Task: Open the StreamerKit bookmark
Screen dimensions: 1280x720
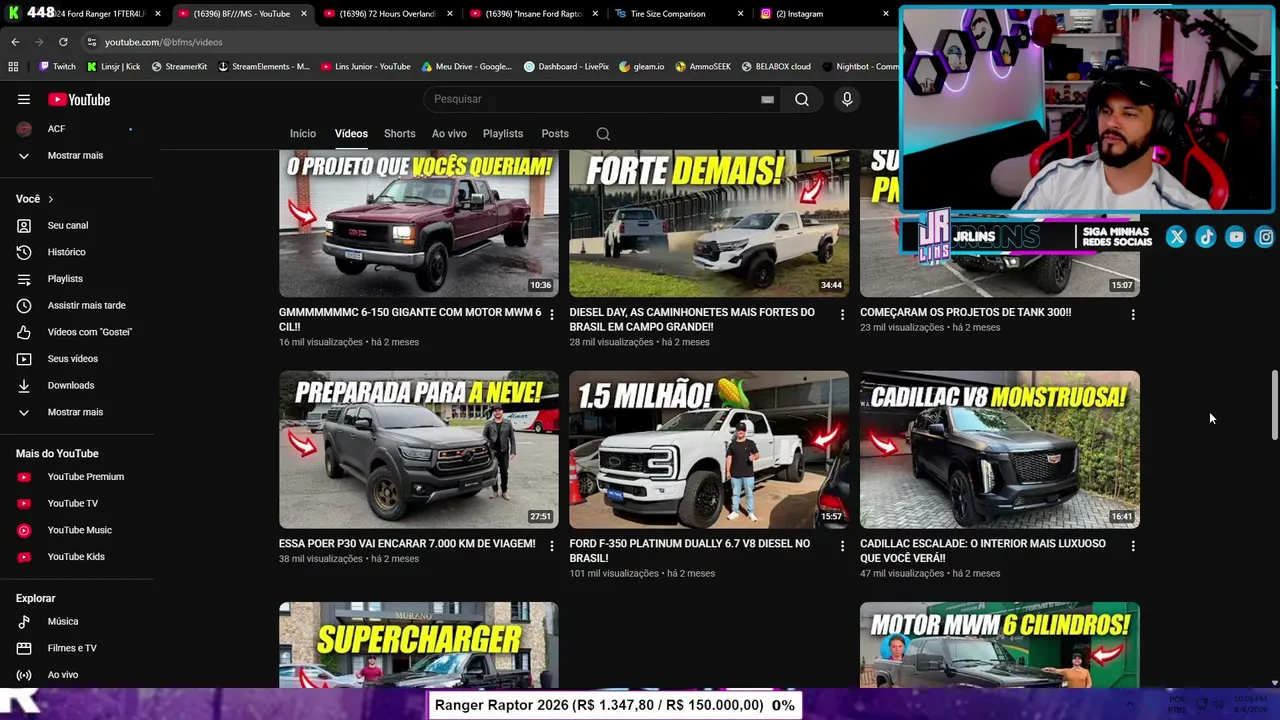Action: (x=179, y=67)
